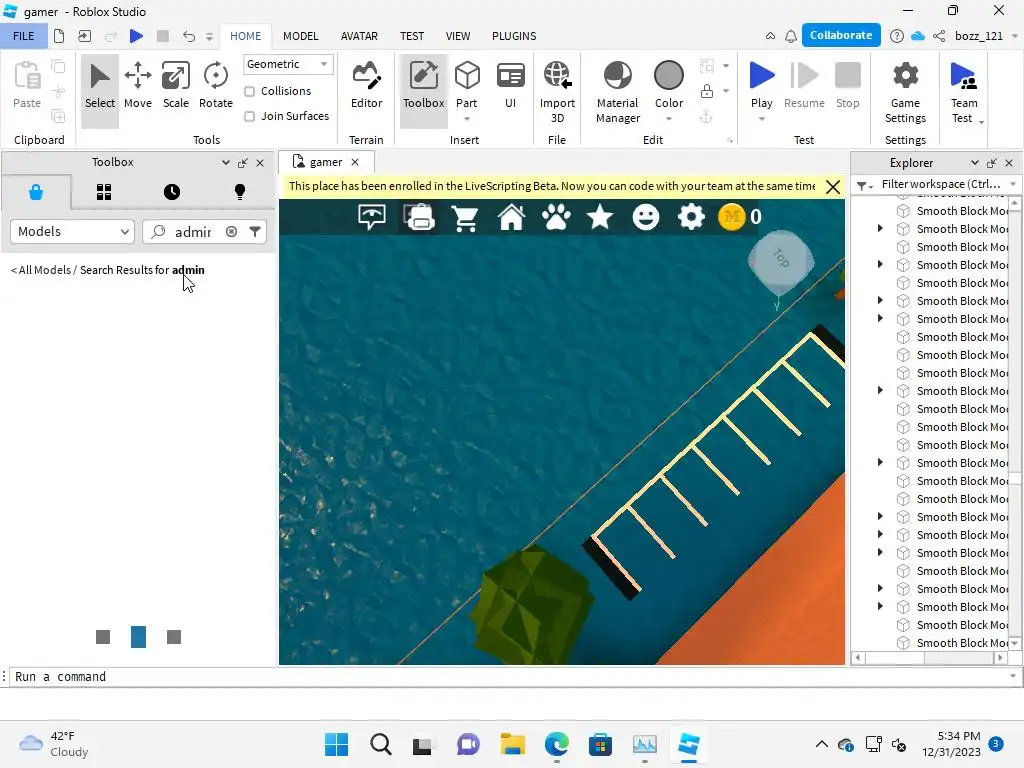
Task: Click the house icon in viewport
Action: point(511,217)
